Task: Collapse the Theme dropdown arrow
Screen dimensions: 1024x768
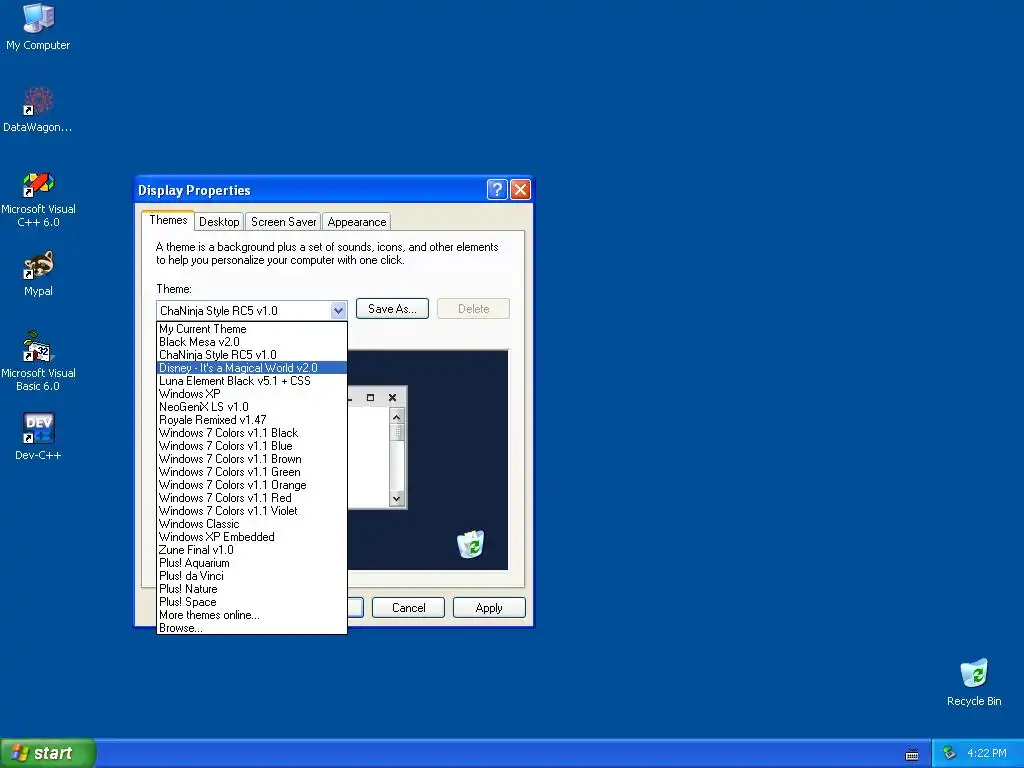Action: click(x=338, y=310)
